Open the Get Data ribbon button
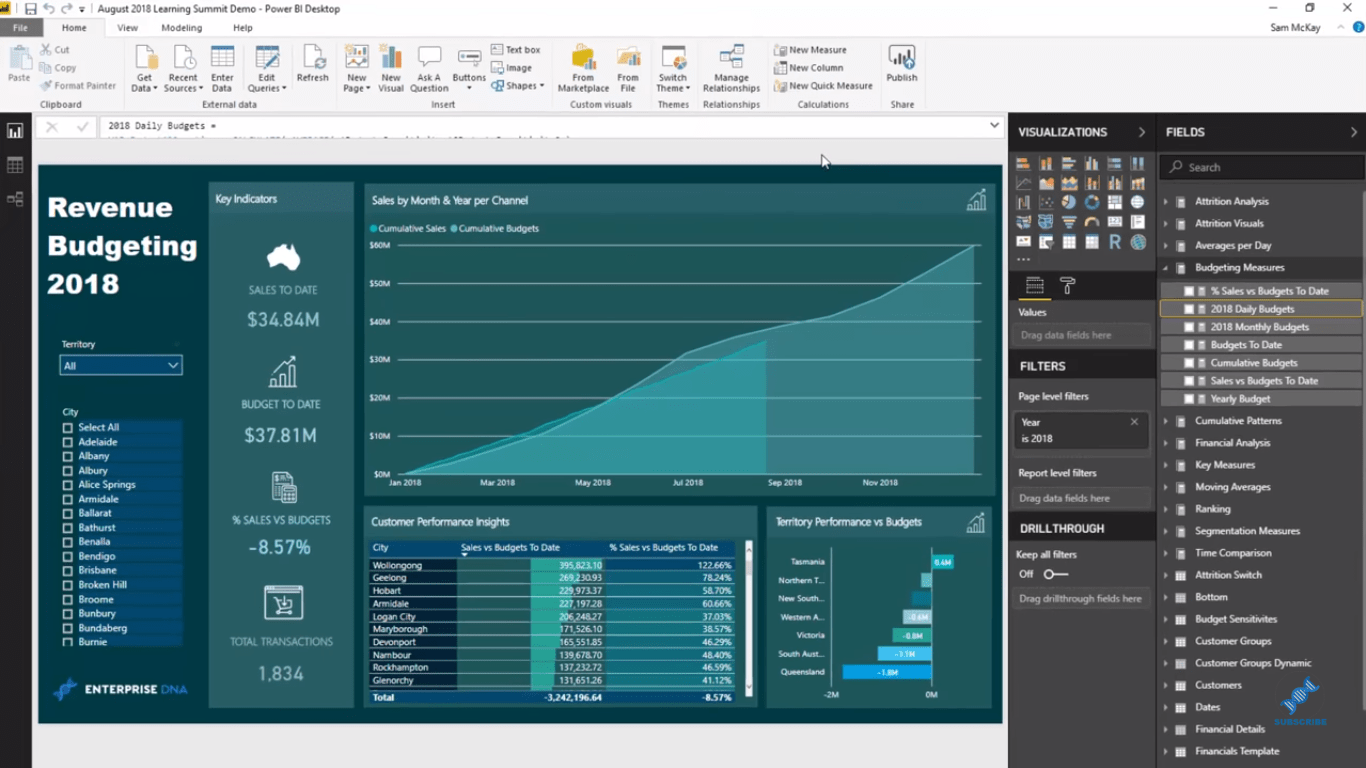Viewport: 1366px width, 768px height. (x=145, y=69)
